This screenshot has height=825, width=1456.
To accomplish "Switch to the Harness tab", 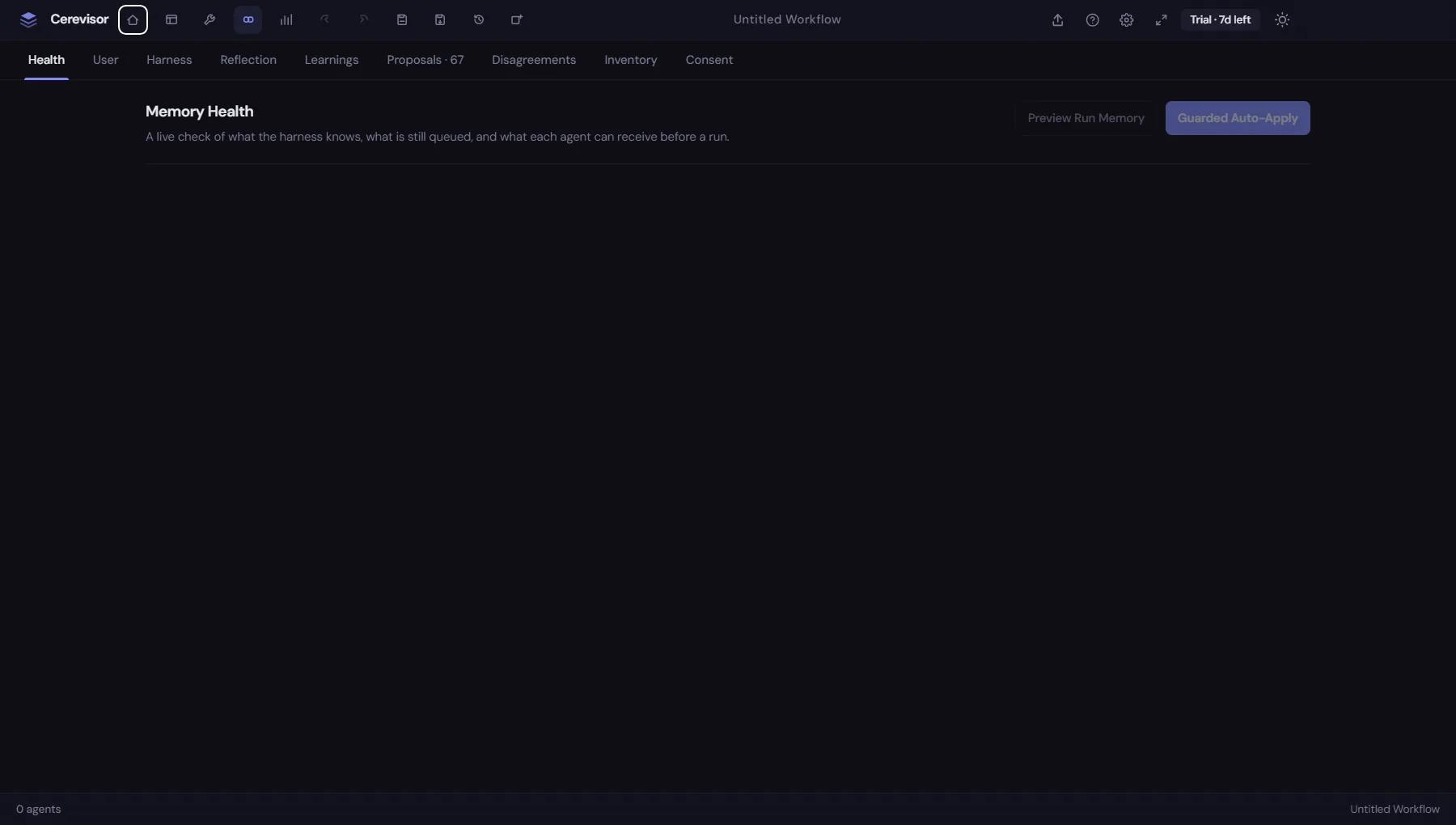I will click(x=169, y=60).
